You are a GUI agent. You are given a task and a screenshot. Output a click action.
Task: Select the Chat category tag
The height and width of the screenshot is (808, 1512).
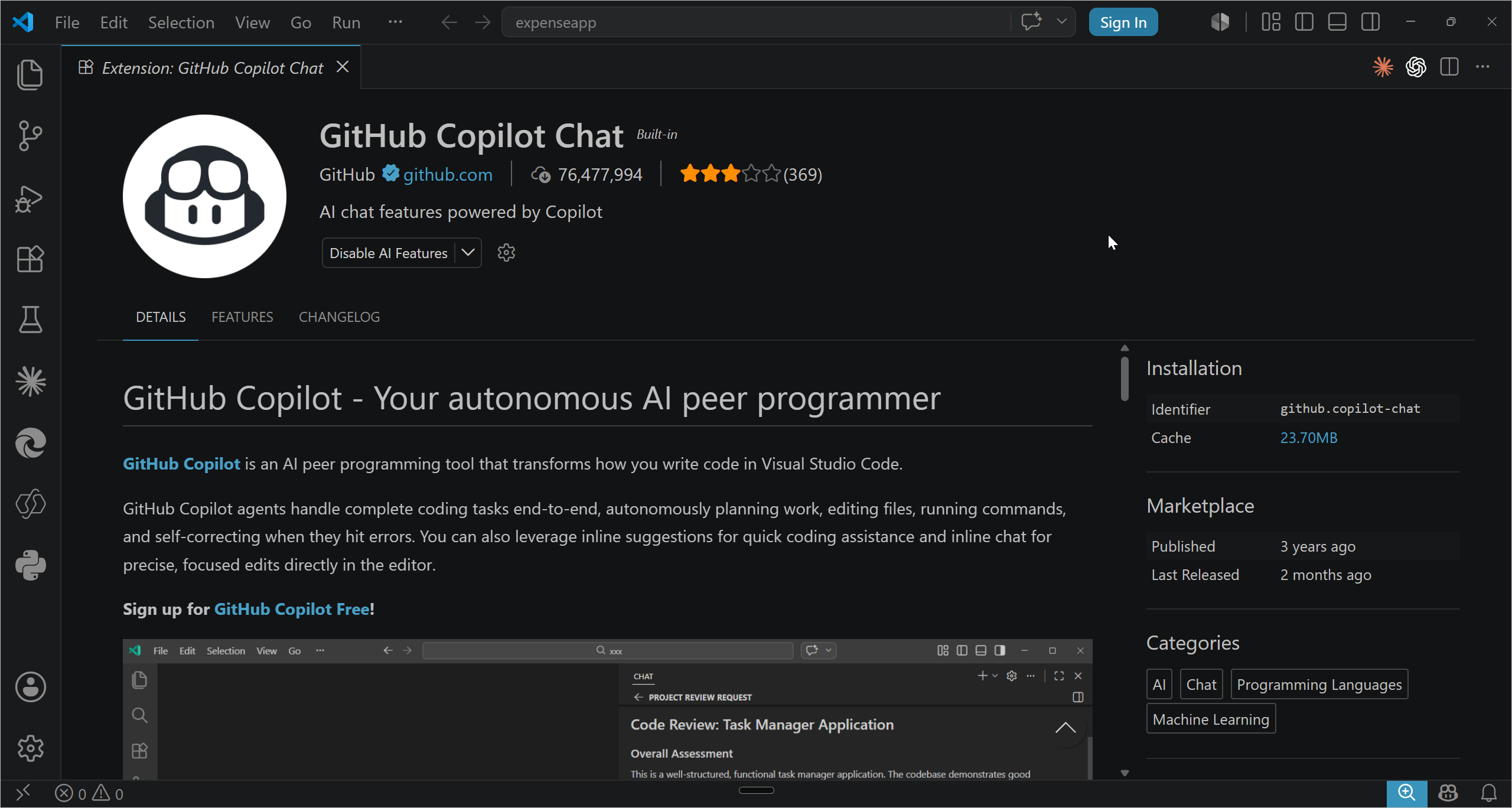click(1201, 685)
